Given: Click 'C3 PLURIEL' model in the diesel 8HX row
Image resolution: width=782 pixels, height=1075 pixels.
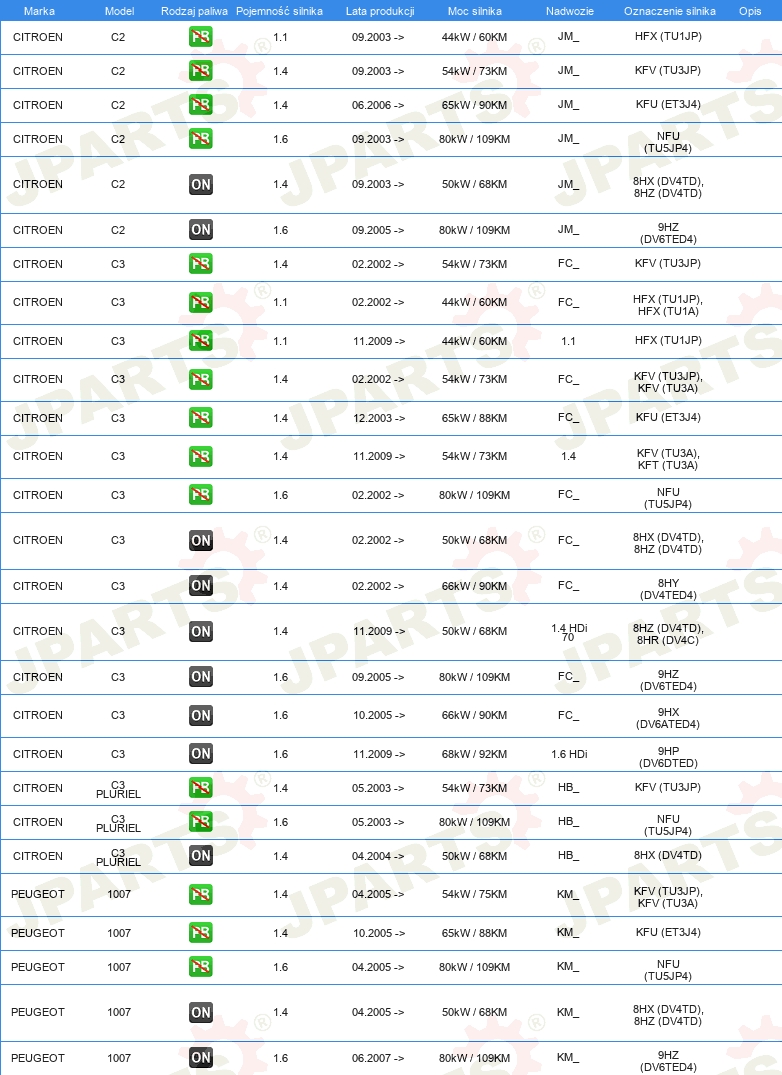Looking at the screenshot, I should tap(119, 857).
